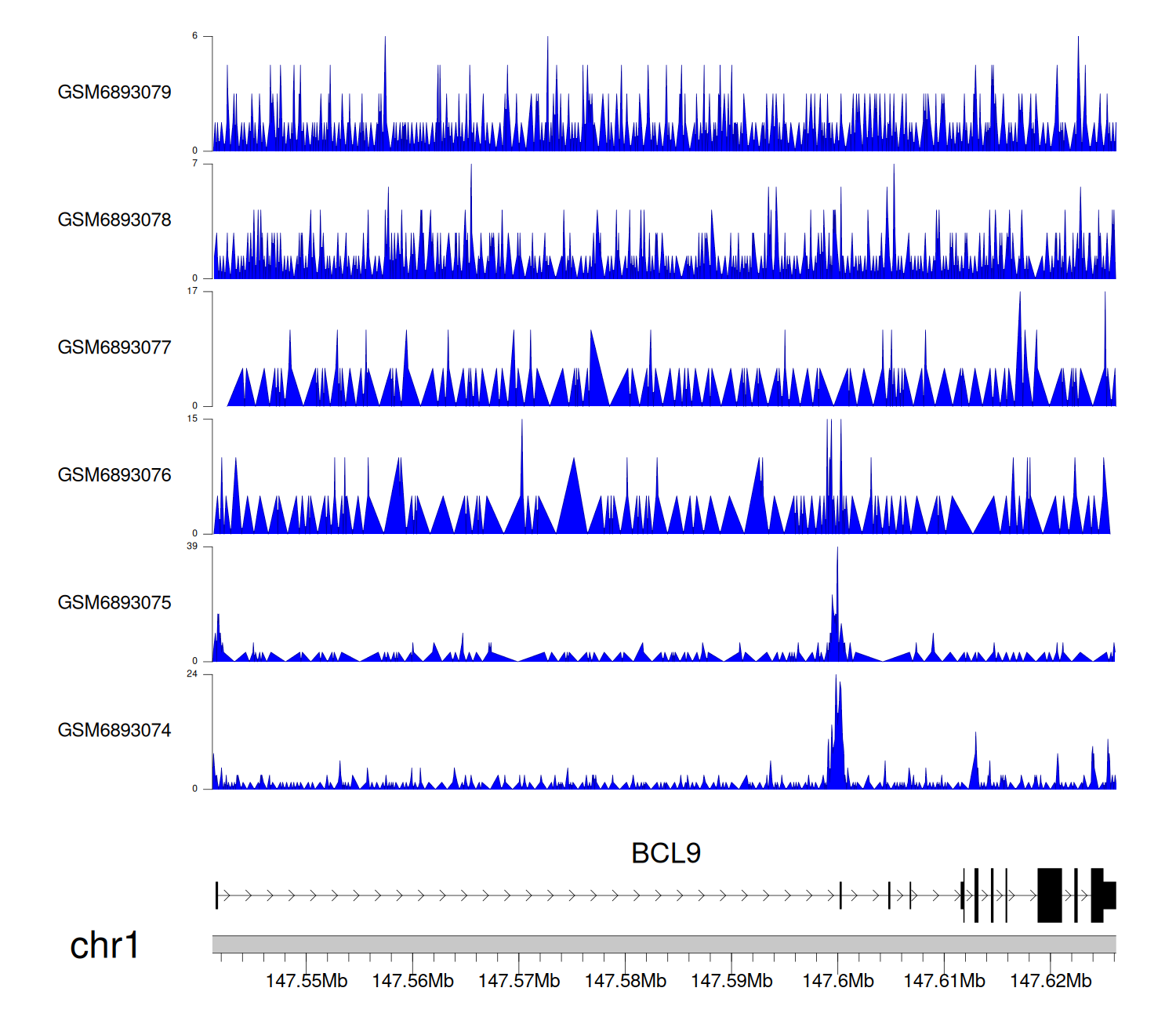
Task: Click the 147.55Mb axis position label
Action: coord(307,981)
